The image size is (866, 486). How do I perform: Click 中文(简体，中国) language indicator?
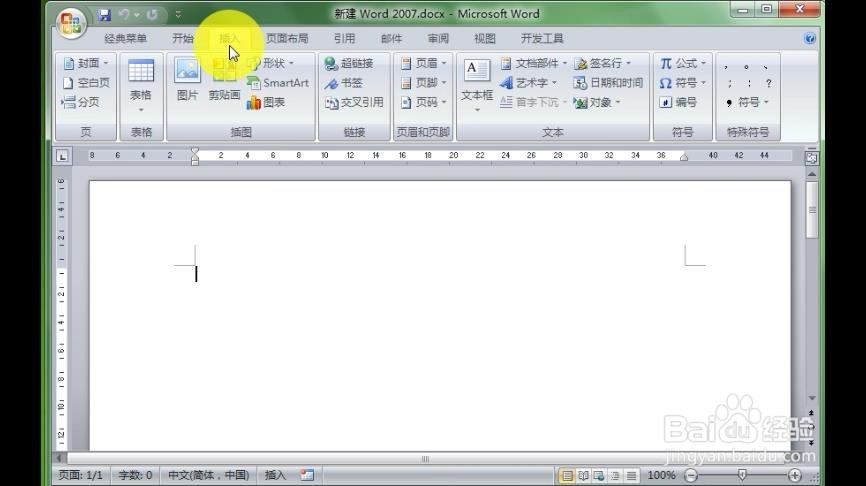(x=209, y=475)
